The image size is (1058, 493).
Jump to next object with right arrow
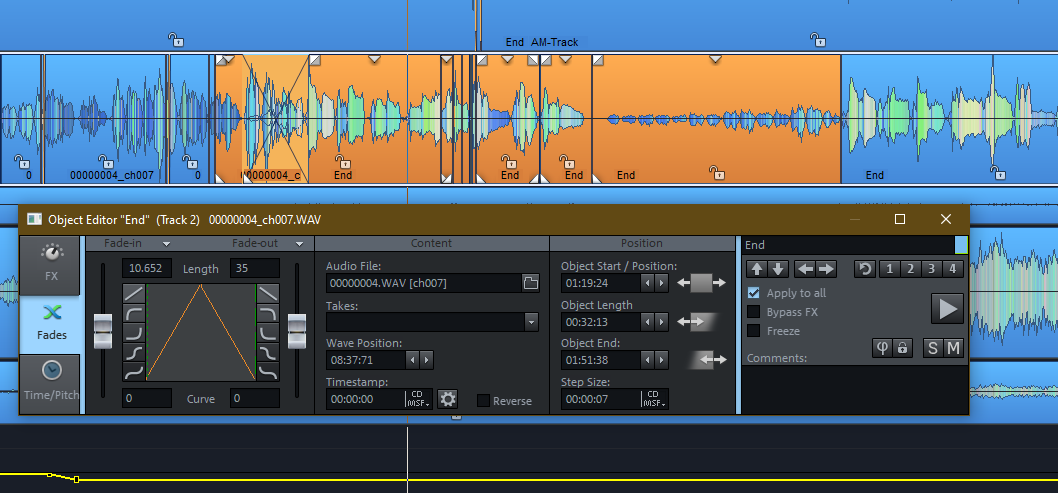coord(826,269)
